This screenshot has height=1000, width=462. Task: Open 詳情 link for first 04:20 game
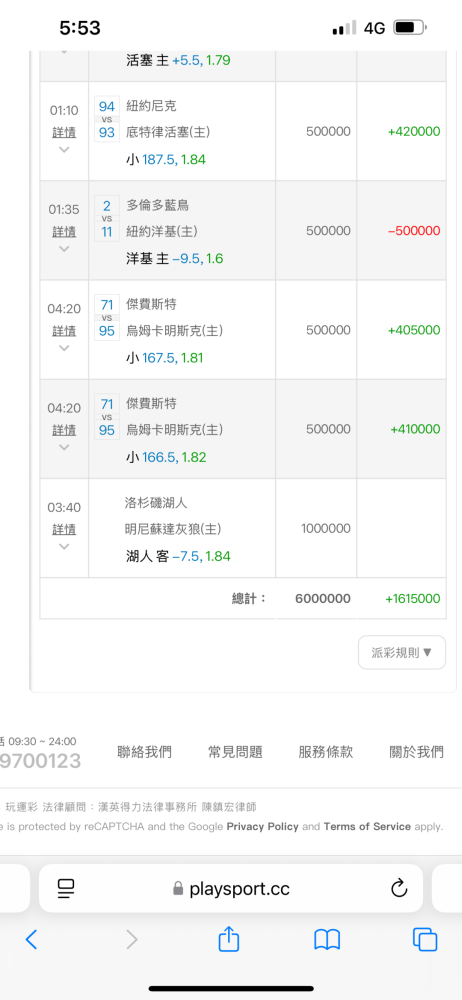pyautogui.click(x=64, y=331)
